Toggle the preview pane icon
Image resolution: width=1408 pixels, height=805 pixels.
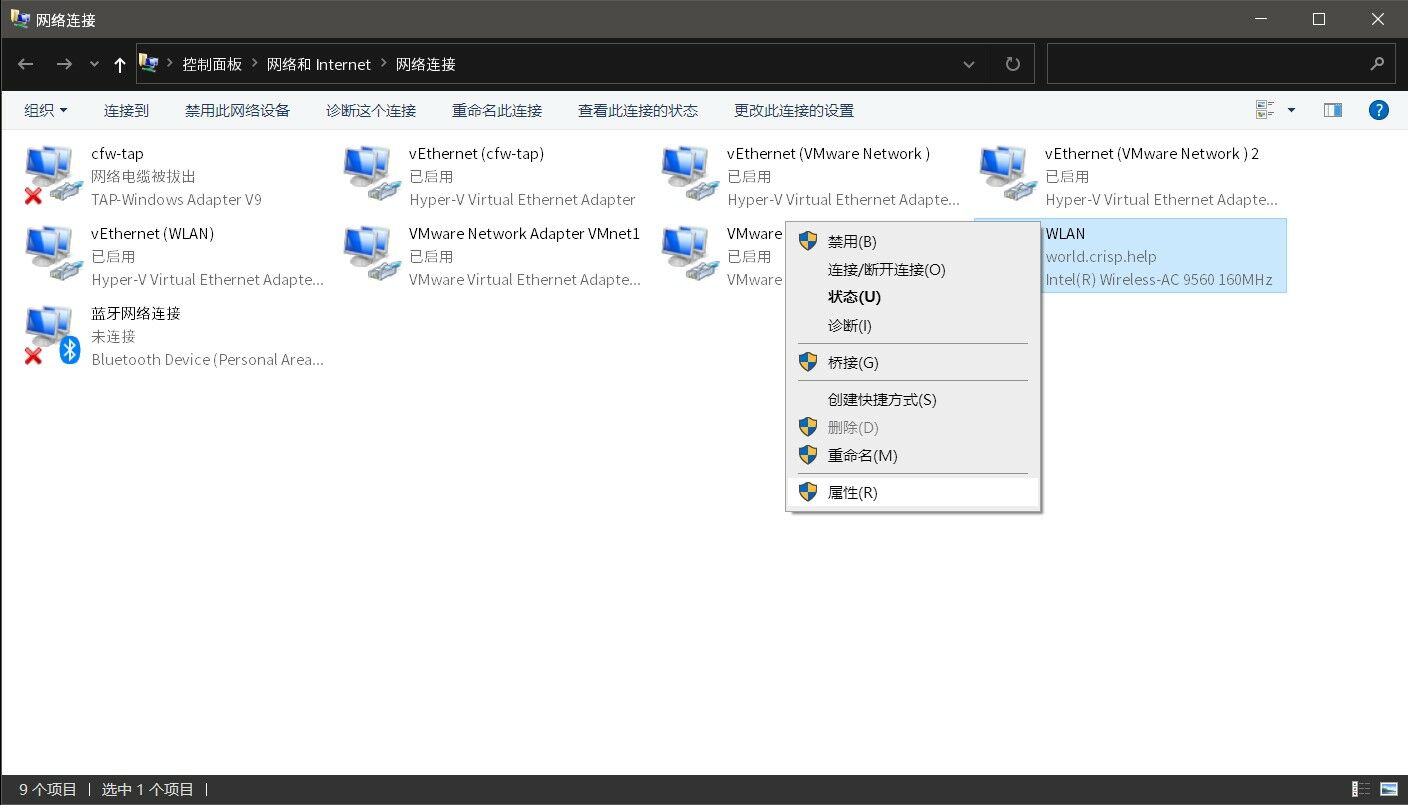[1332, 110]
